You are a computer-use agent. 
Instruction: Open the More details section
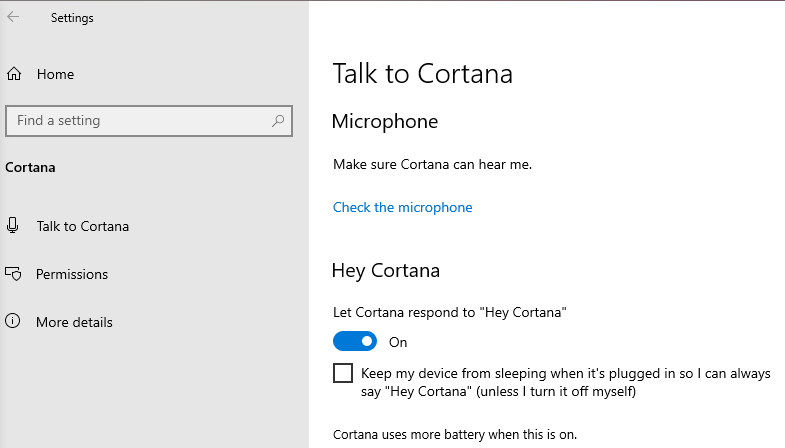pos(74,322)
